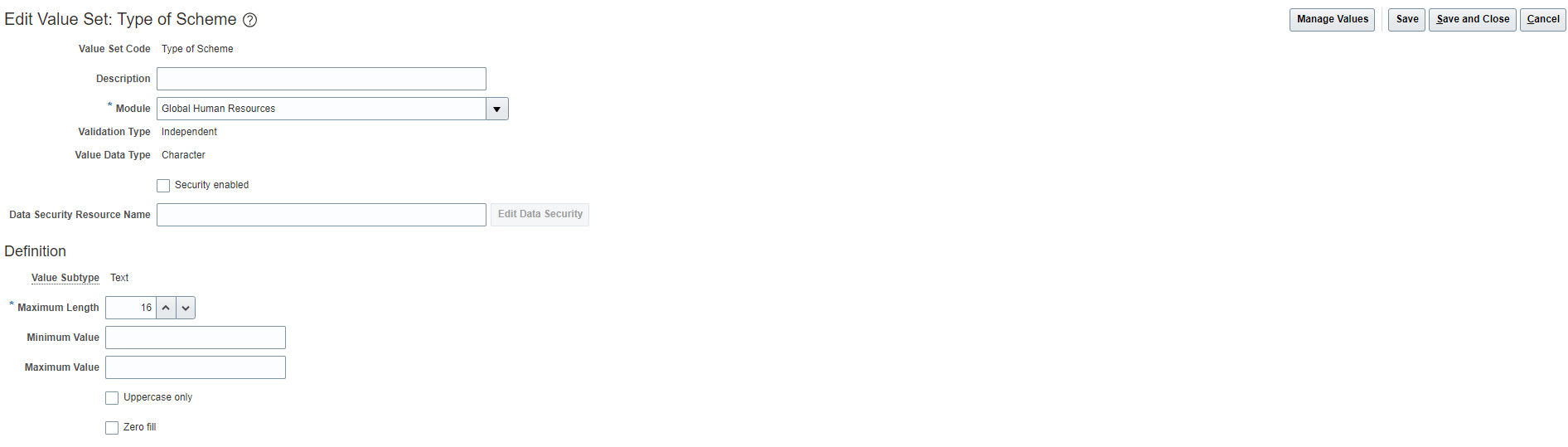This screenshot has width=1568, height=447.
Task: Click into the Maximum Value field
Action: click(x=196, y=367)
